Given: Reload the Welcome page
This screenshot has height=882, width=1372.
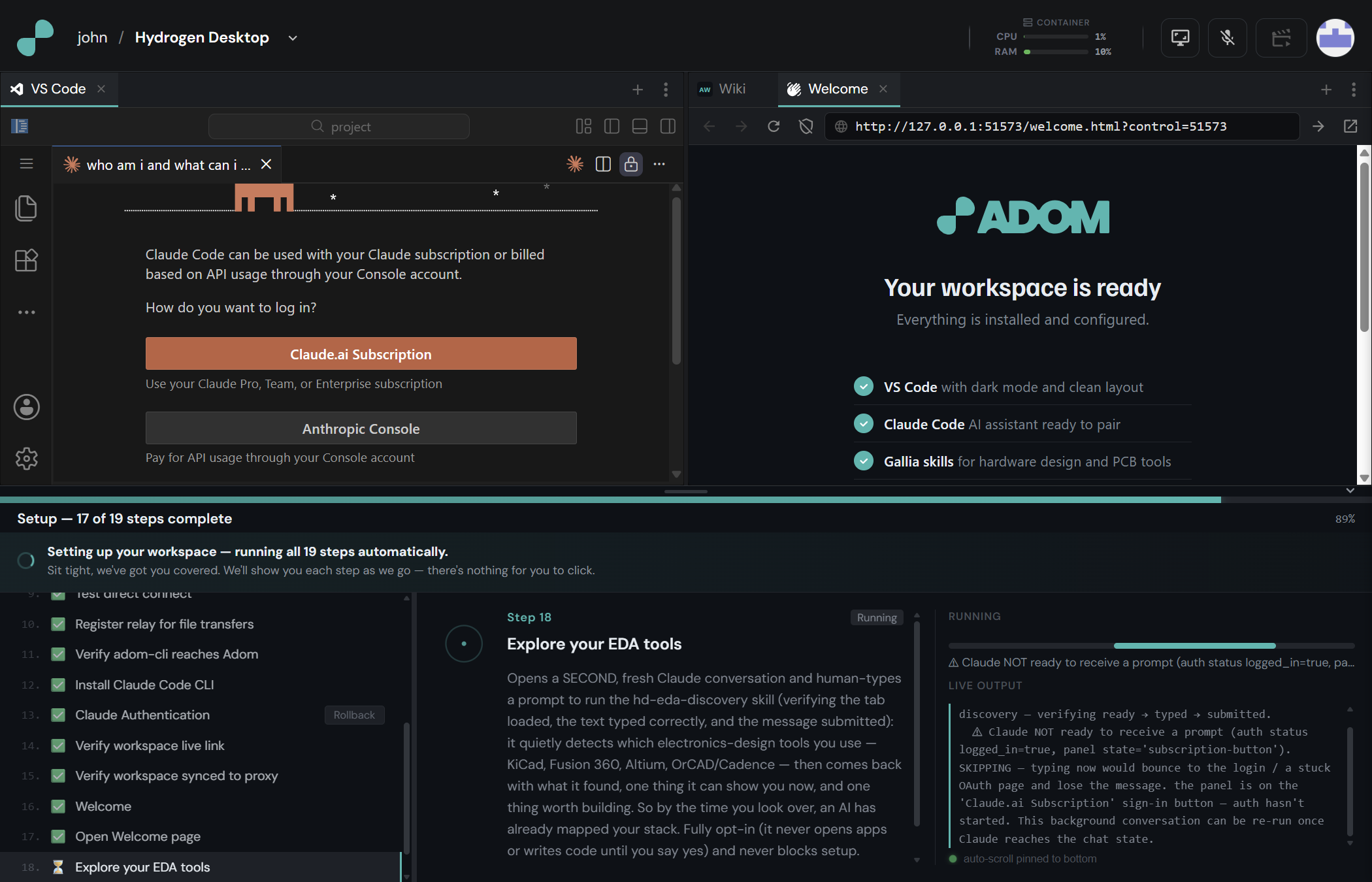Looking at the screenshot, I should [774, 126].
